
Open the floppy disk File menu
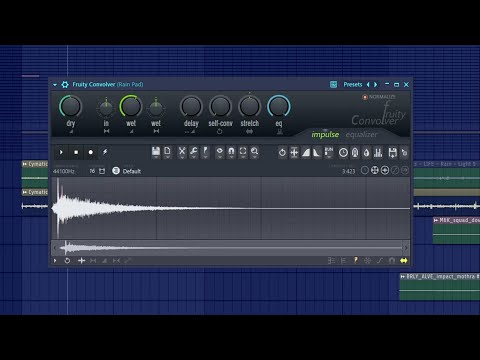(156, 152)
